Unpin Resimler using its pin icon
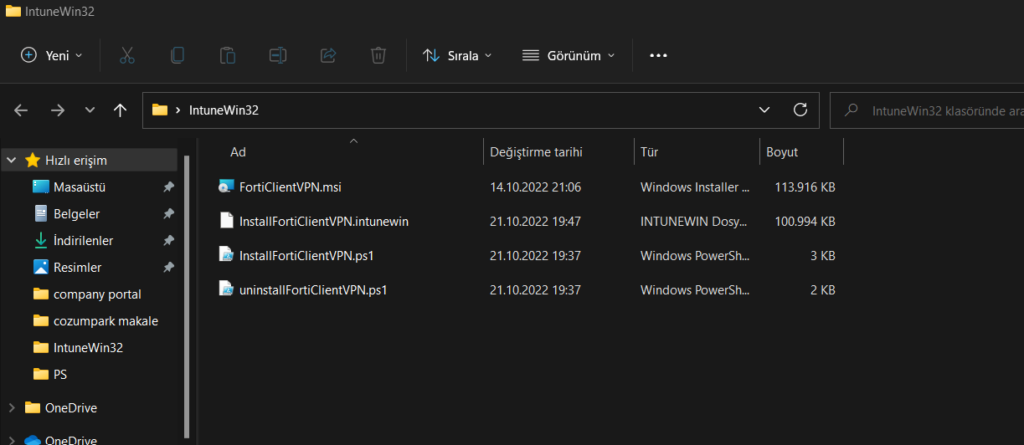Screen dimensions: 1024x445 [x=168, y=267]
